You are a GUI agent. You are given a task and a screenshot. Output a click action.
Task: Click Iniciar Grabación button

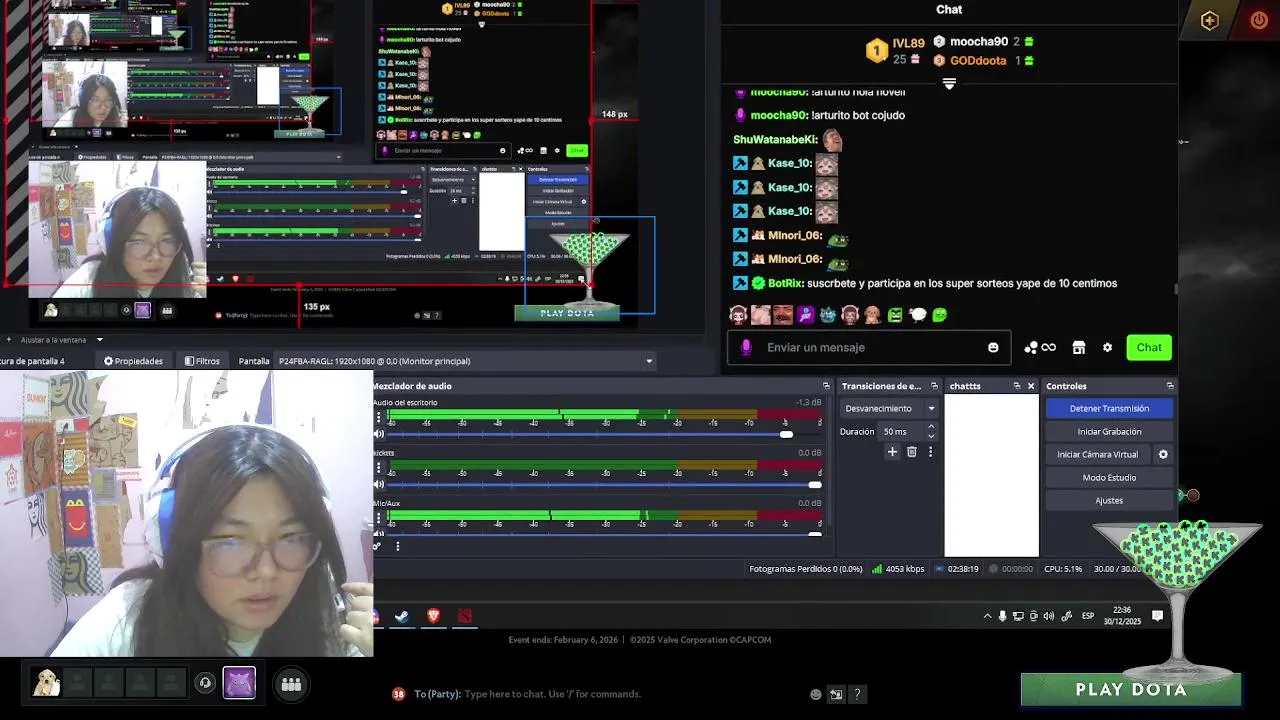pos(1109,431)
